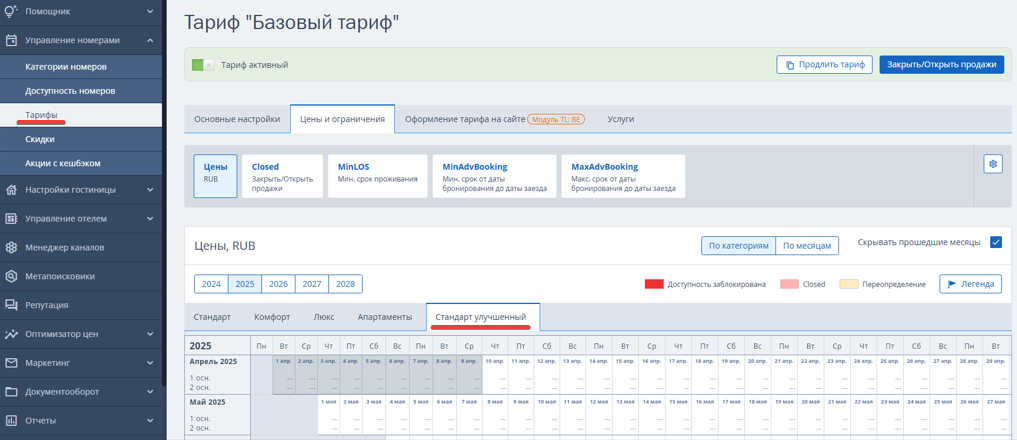The image size is (1017, 440).
Task: Click the Продлить тариф button
Action: pyautogui.click(x=824, y=65)
